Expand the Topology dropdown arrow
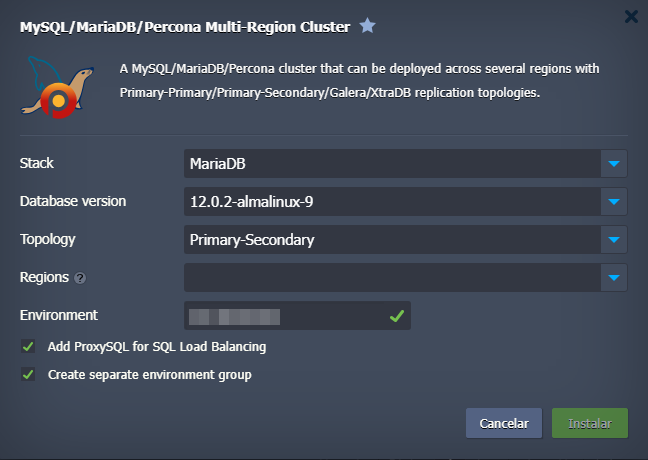Image resolution: width=648 pixels, height=460 pixels. [615, 240]
